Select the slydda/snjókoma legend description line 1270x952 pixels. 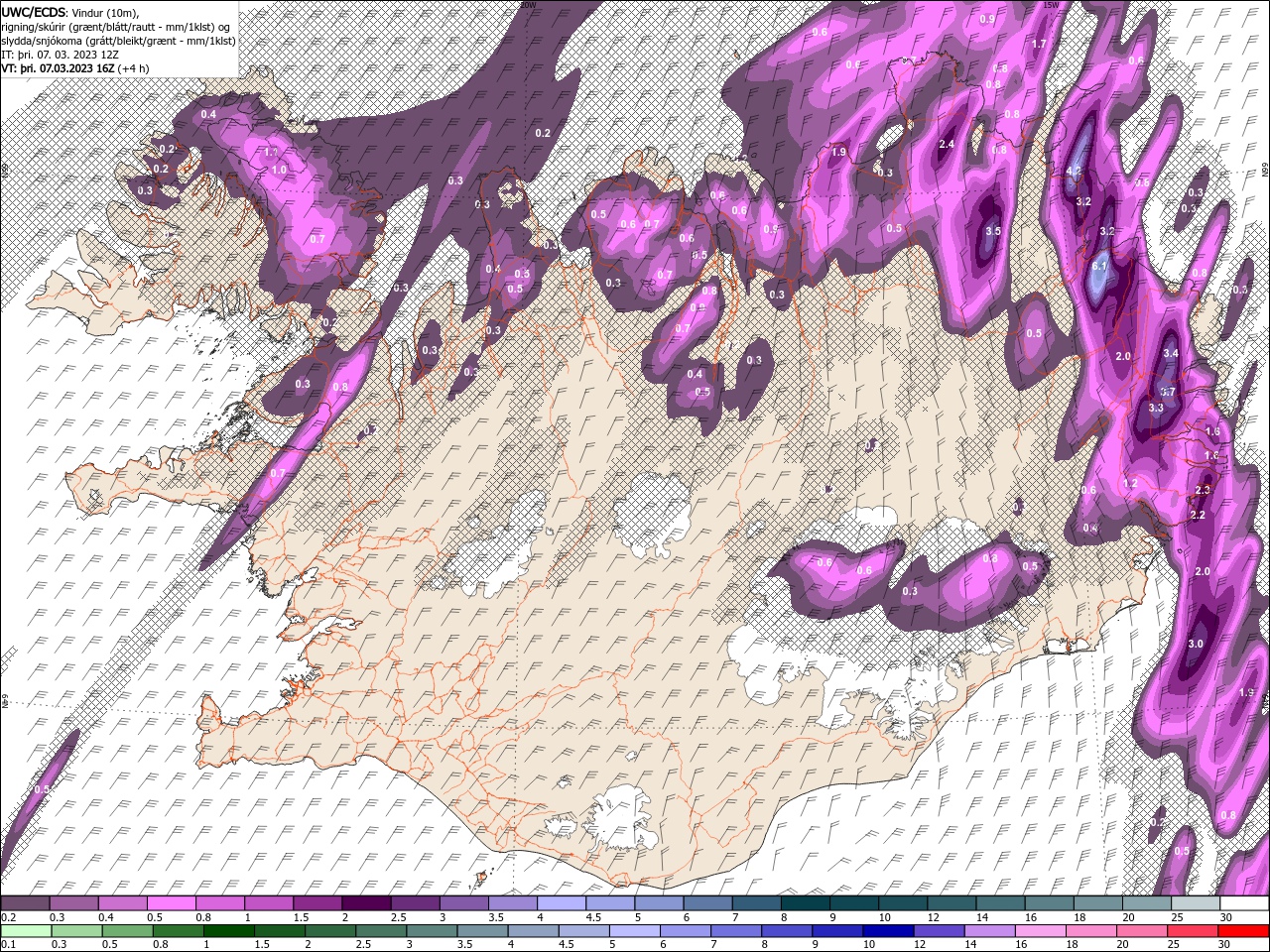[x=118, y=41]
